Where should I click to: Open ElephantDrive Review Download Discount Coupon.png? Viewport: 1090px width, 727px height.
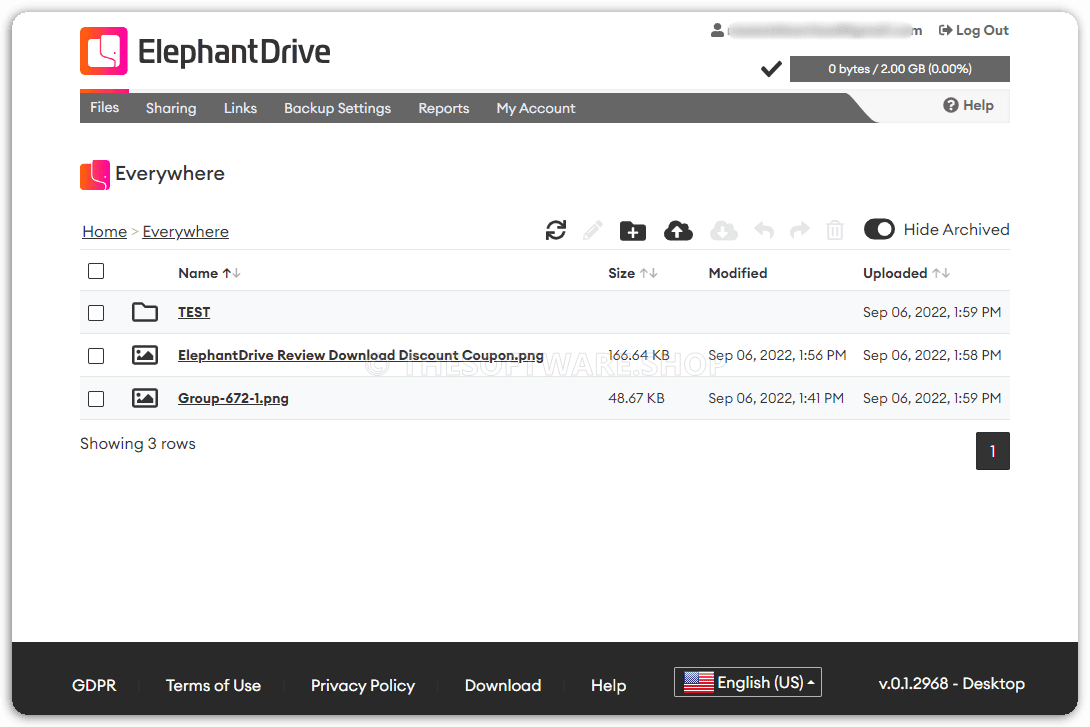(x=361, y=355)
